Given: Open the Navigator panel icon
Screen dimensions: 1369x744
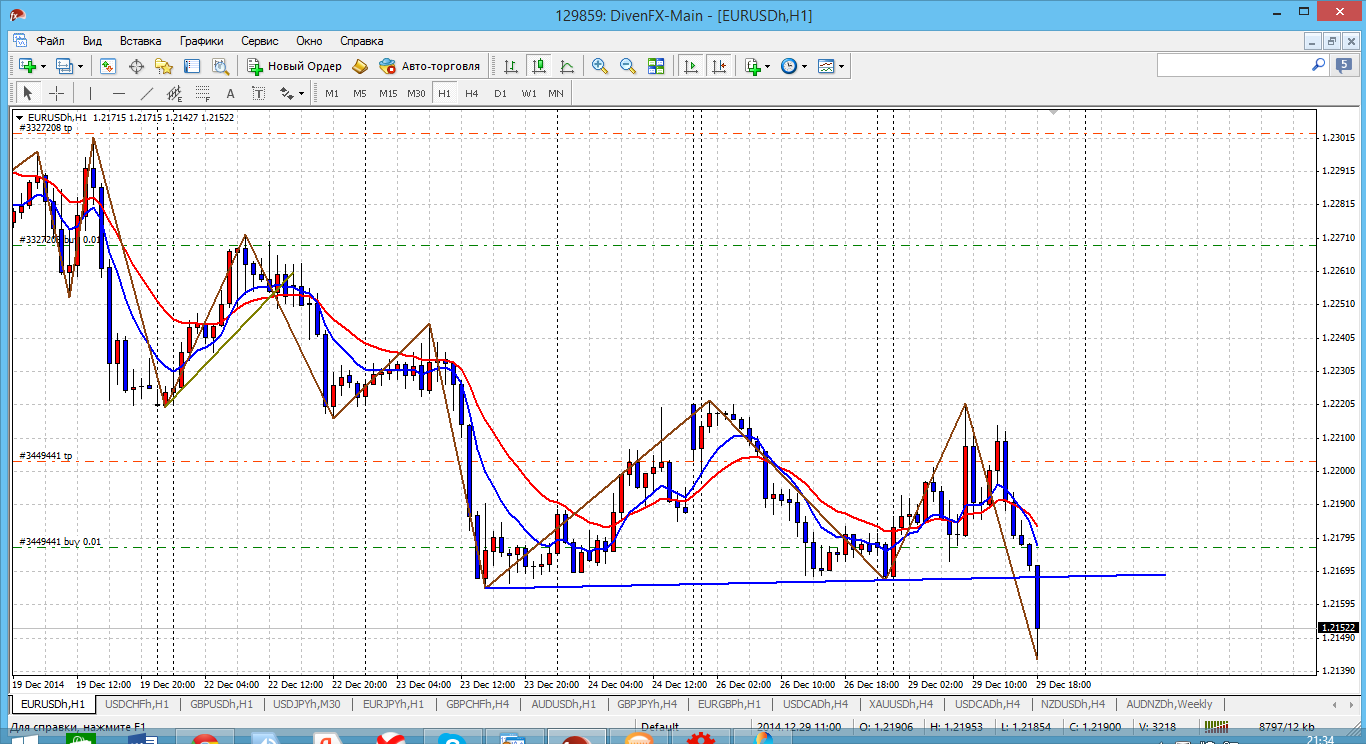Looking at the screenshot, I should coord(164,66).
